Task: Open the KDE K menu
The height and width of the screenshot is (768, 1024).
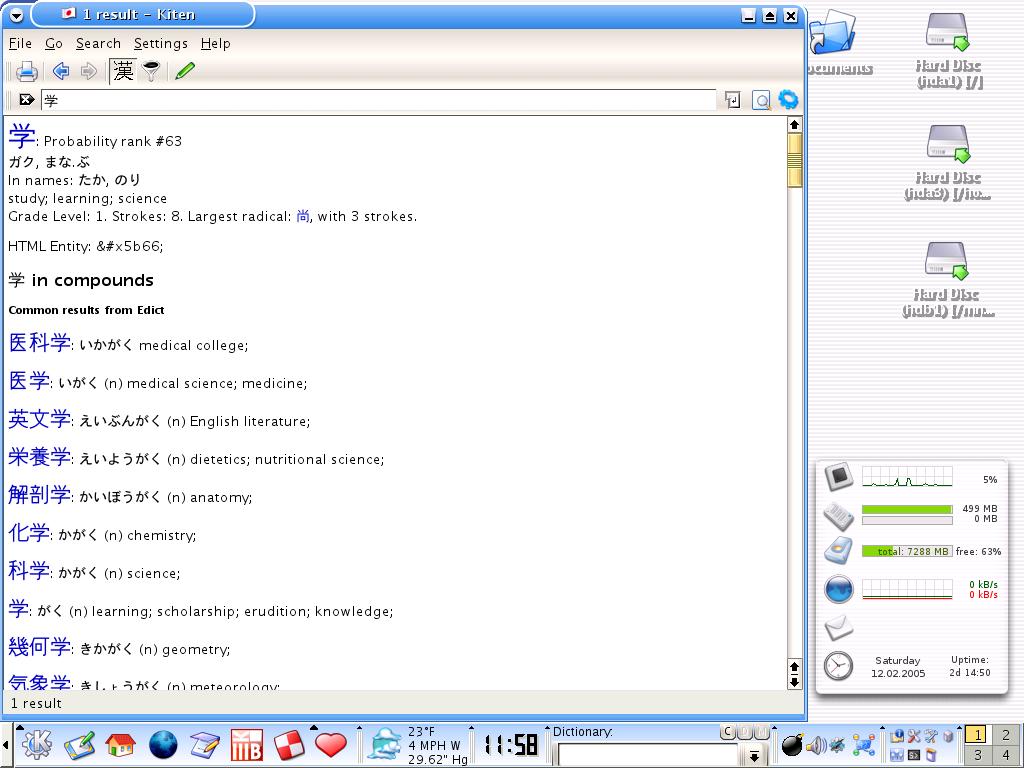Action: (x=36, y=745)
